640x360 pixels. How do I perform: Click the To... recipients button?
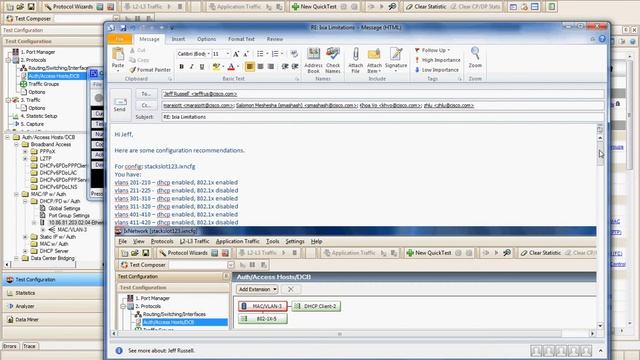(x=146, y=94)
